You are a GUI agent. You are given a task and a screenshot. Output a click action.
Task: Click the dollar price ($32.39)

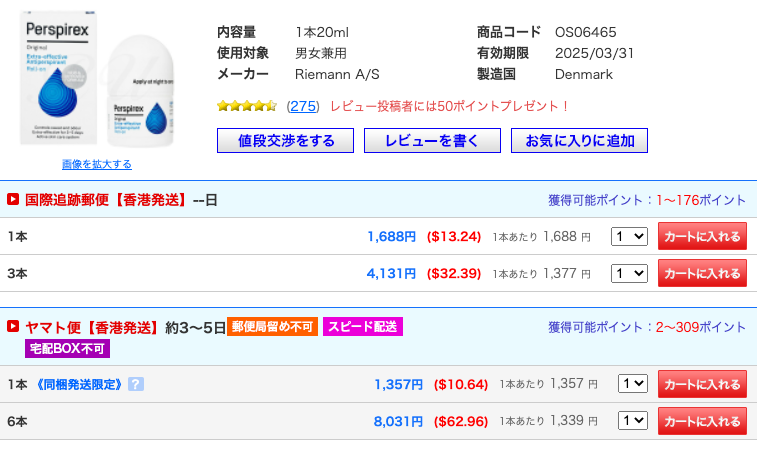pos(454,274)
